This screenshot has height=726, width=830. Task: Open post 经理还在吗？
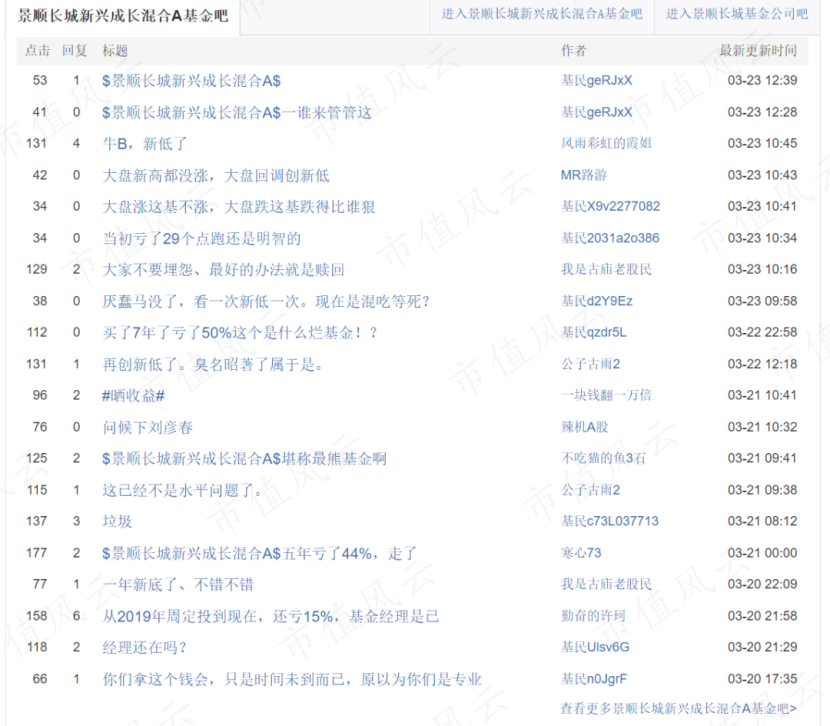(x=145, y=647)
